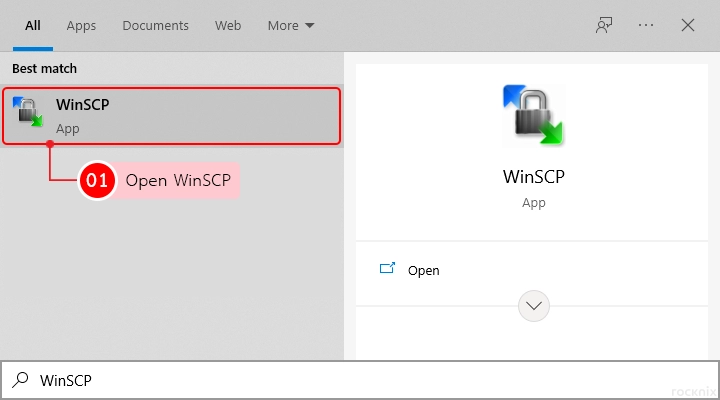Open the More filters dropdown

(x=291, y=26)
